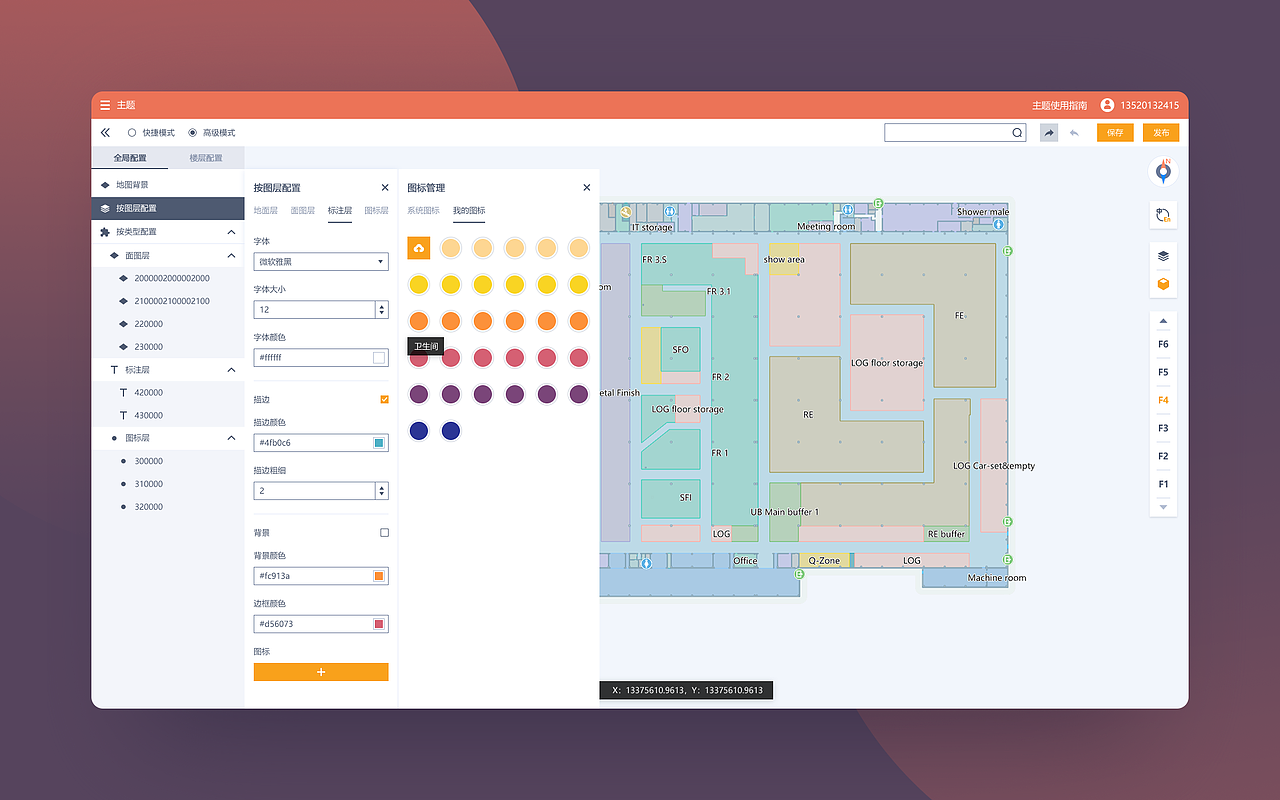Select last orange icon in the third row

[579, 321]
